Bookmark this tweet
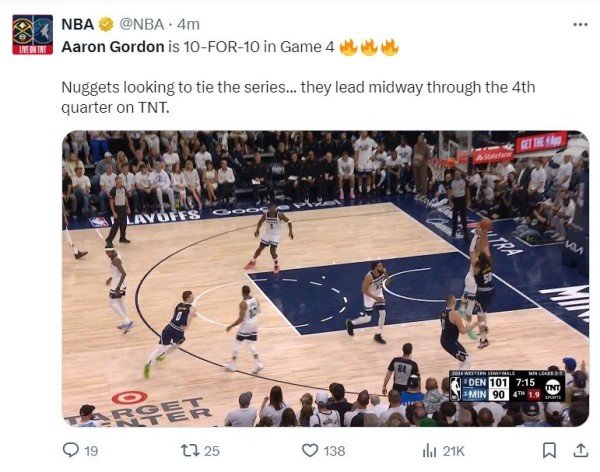 549,450
